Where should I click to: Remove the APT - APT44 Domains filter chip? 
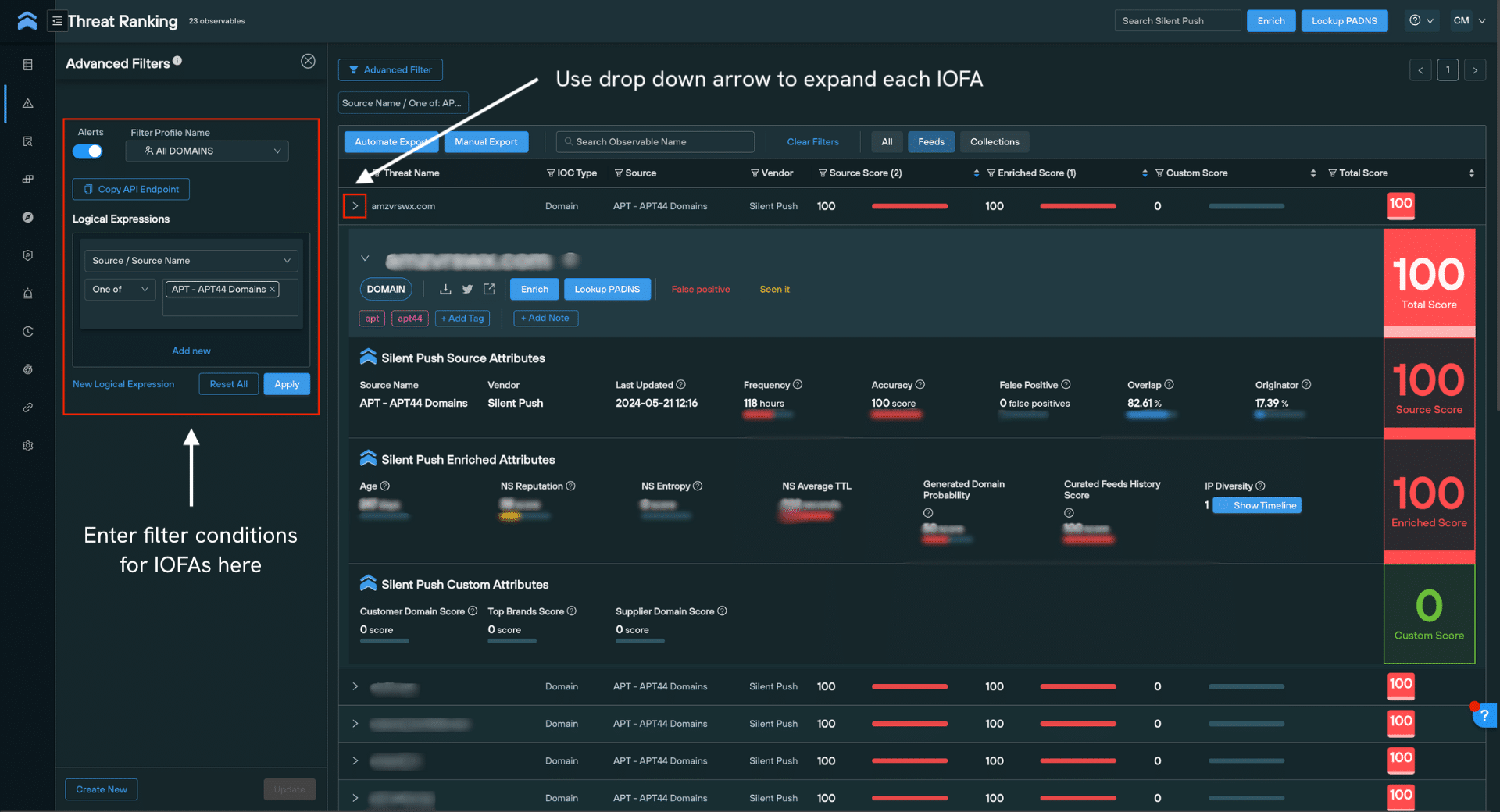[272, 290]
